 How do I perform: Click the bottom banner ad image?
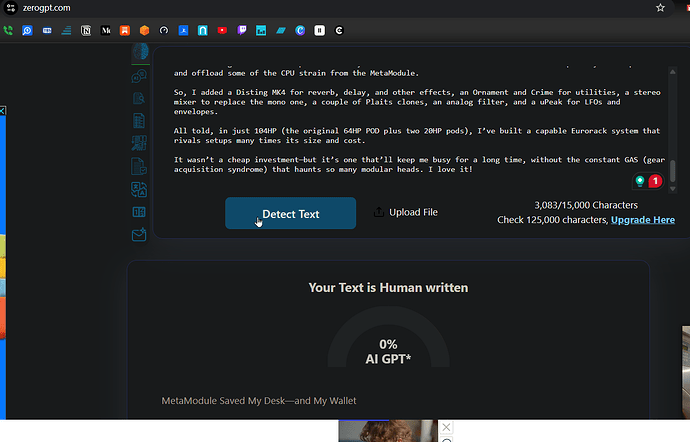[388, 431]
